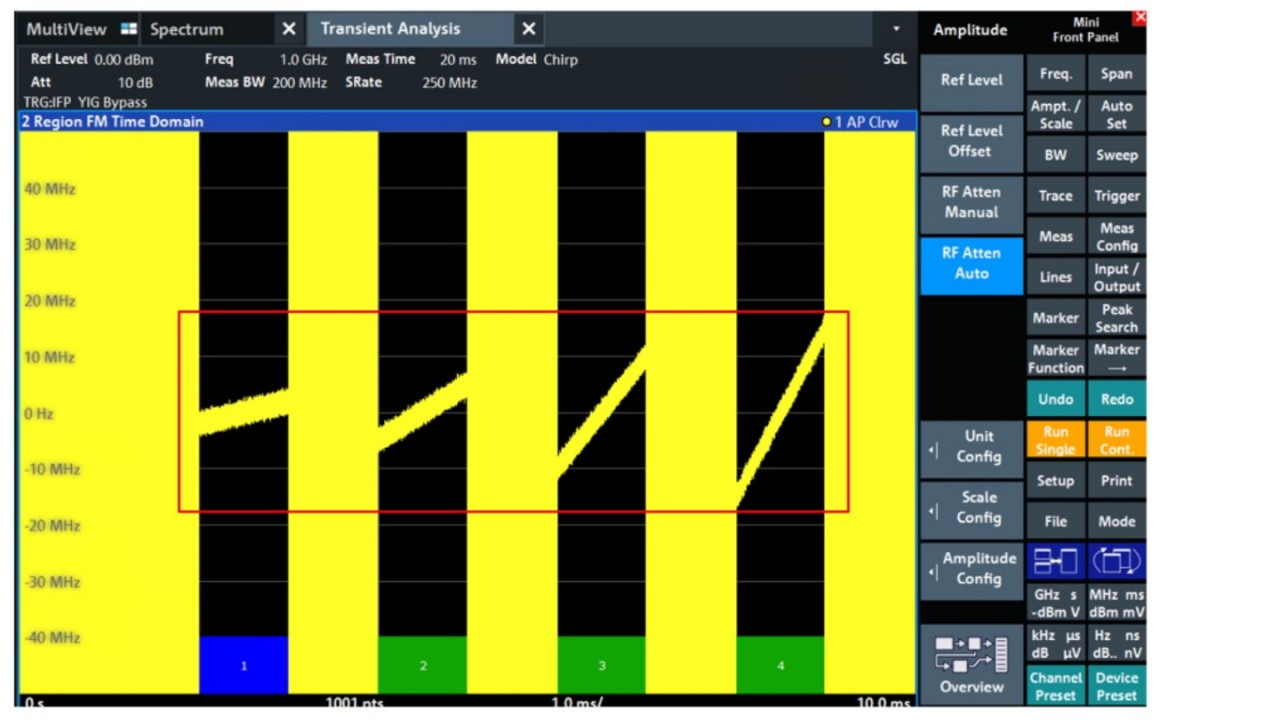Select the GHz s -dBm V unit key
The width and height of the screenshot is (1280, 720).
(x=1055, y=603)
